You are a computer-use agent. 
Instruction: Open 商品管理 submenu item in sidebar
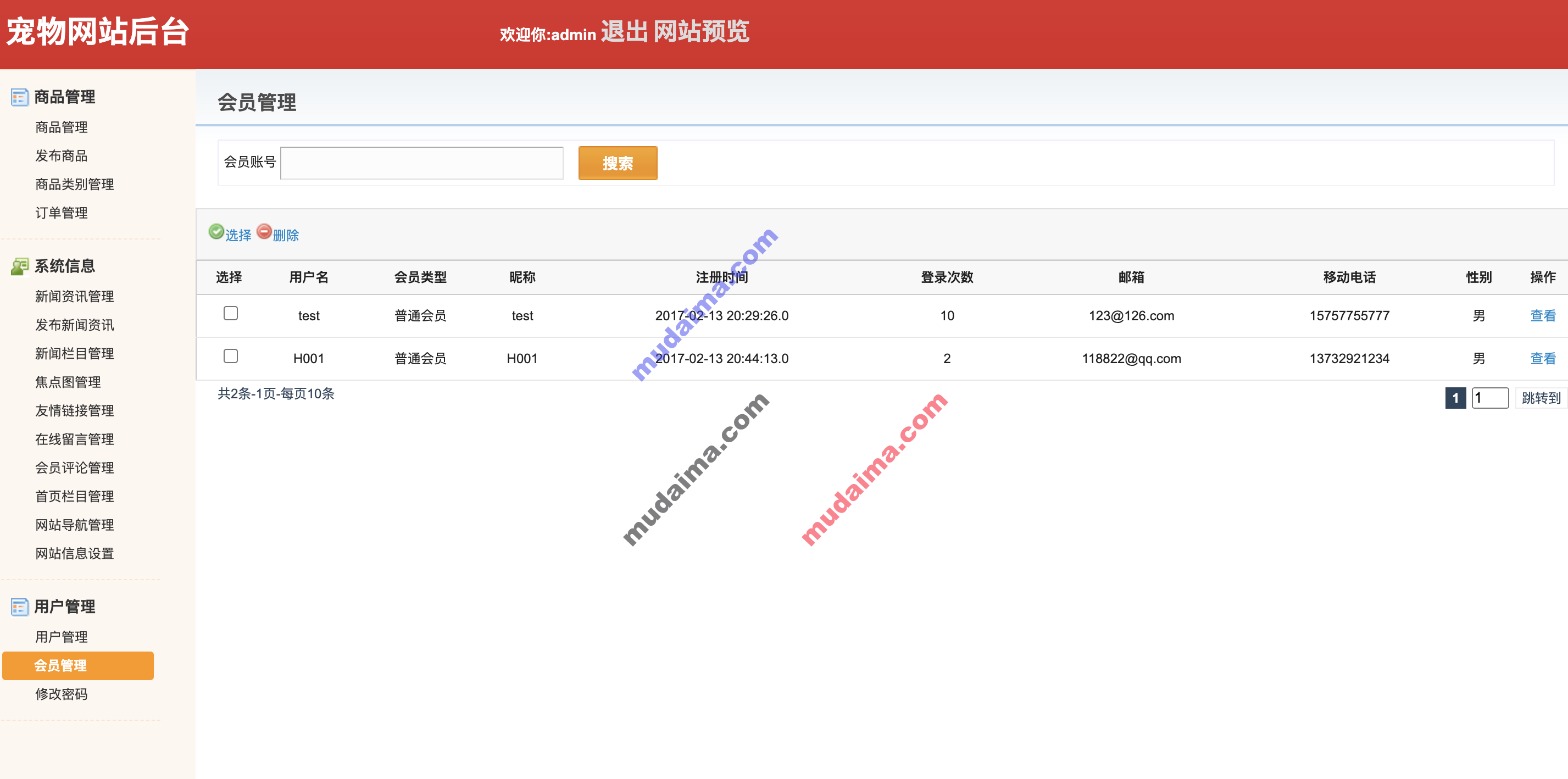(x=62, y=127)
